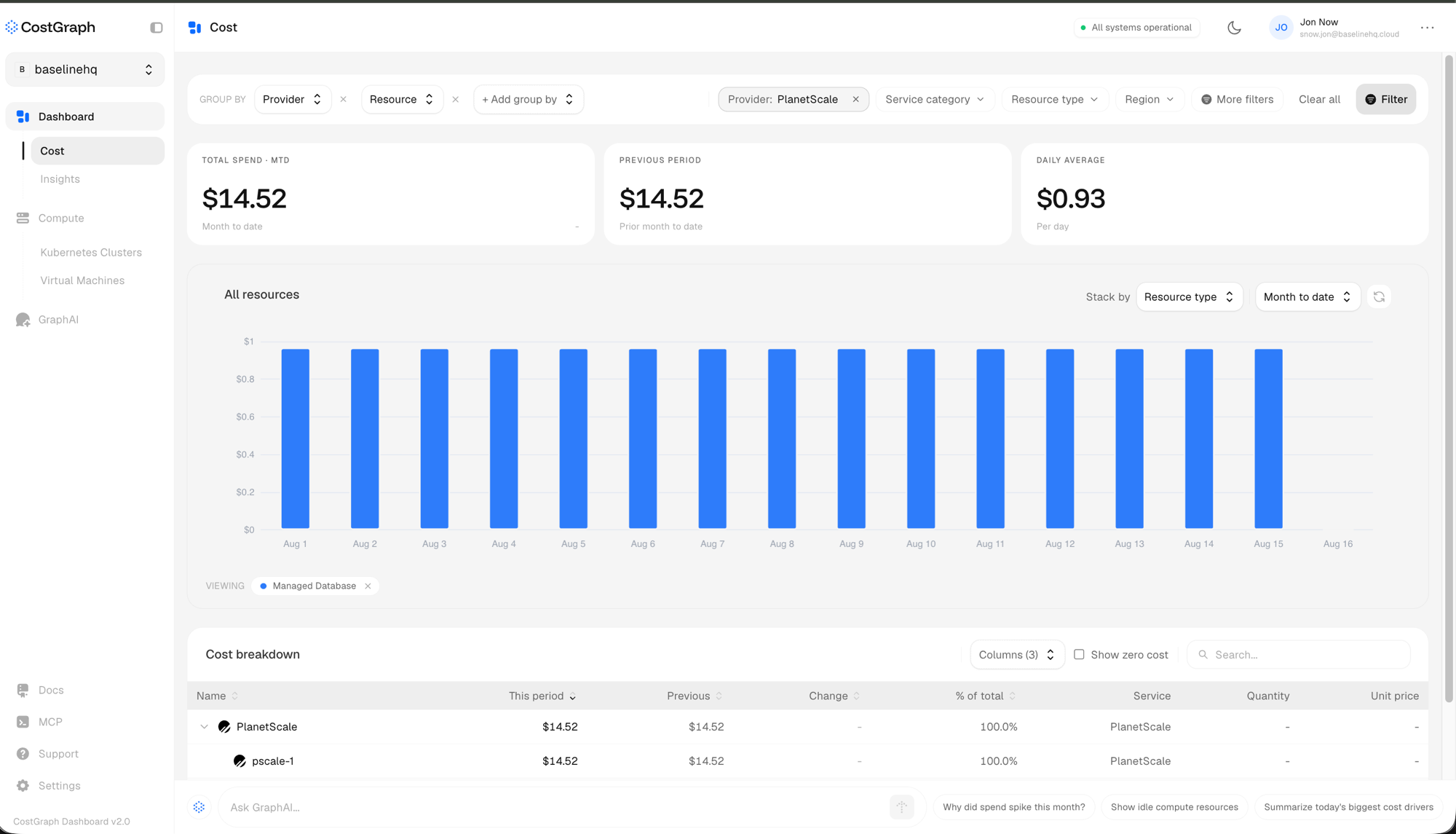Open the baselinehq workspace switcher

tap(85, 70)
